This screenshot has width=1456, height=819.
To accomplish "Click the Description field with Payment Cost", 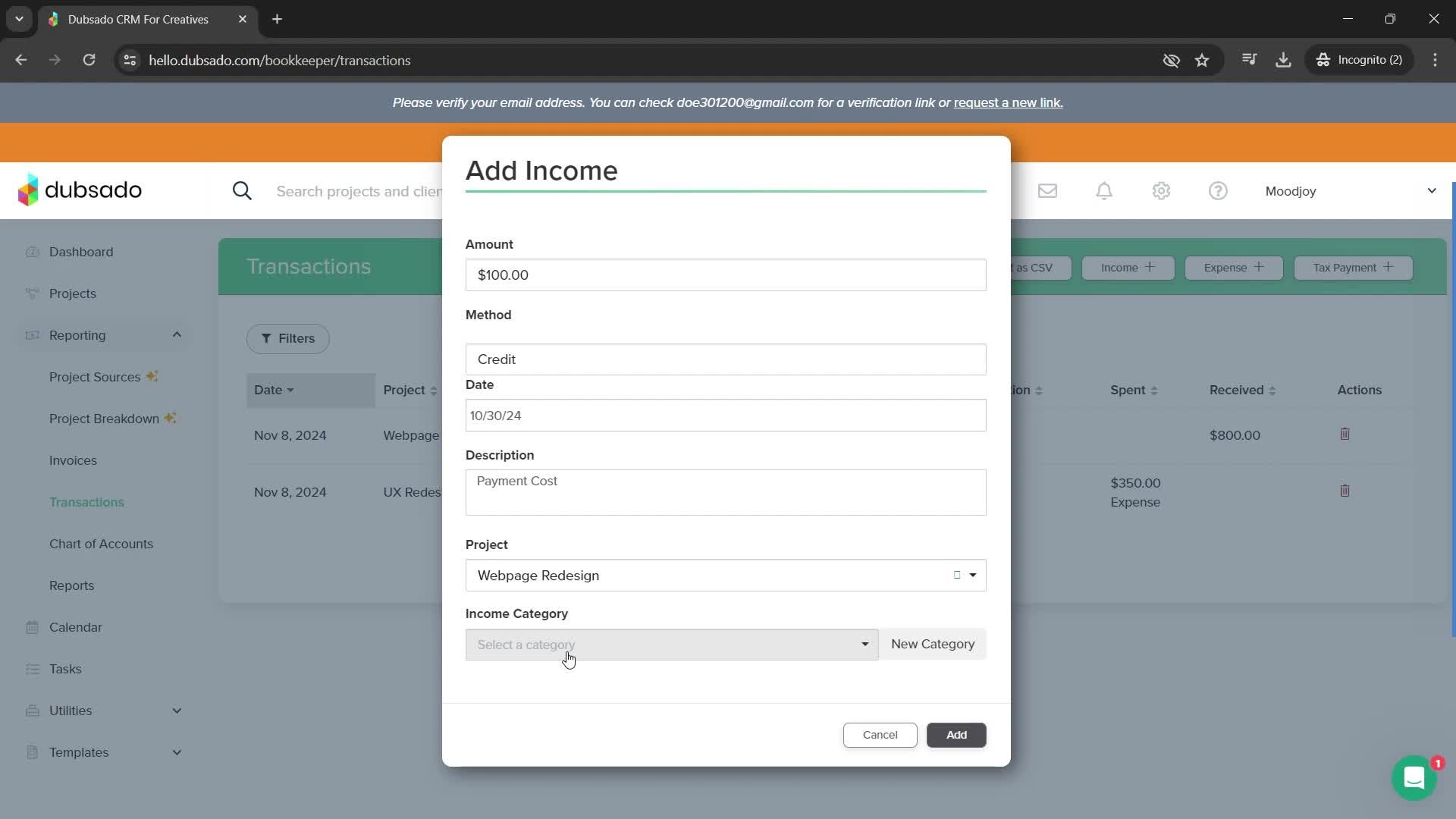I will 726,492.
